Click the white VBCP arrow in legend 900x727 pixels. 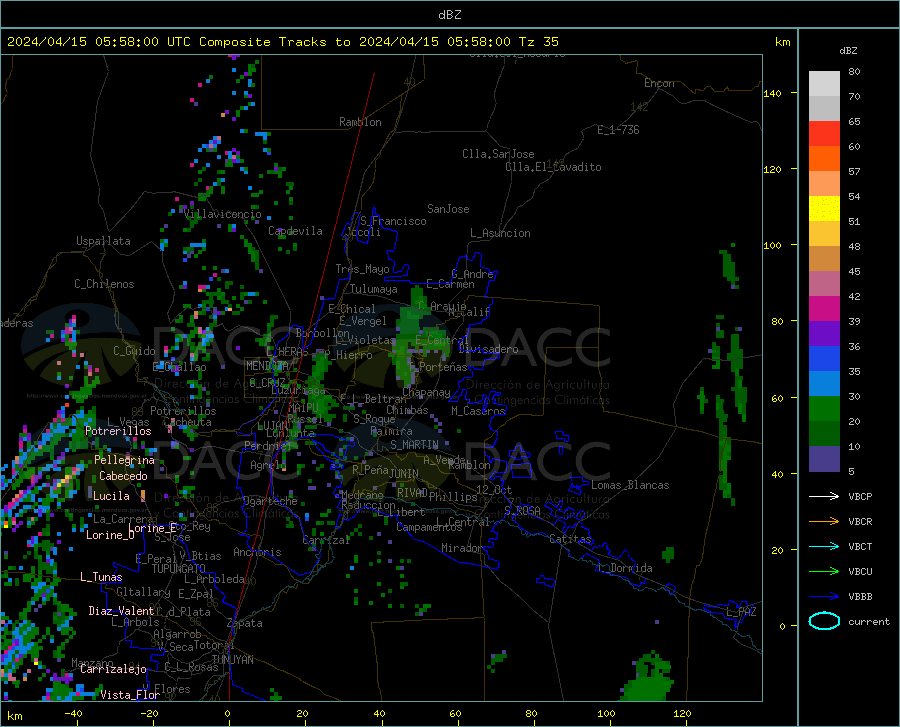tap(824, 496)
